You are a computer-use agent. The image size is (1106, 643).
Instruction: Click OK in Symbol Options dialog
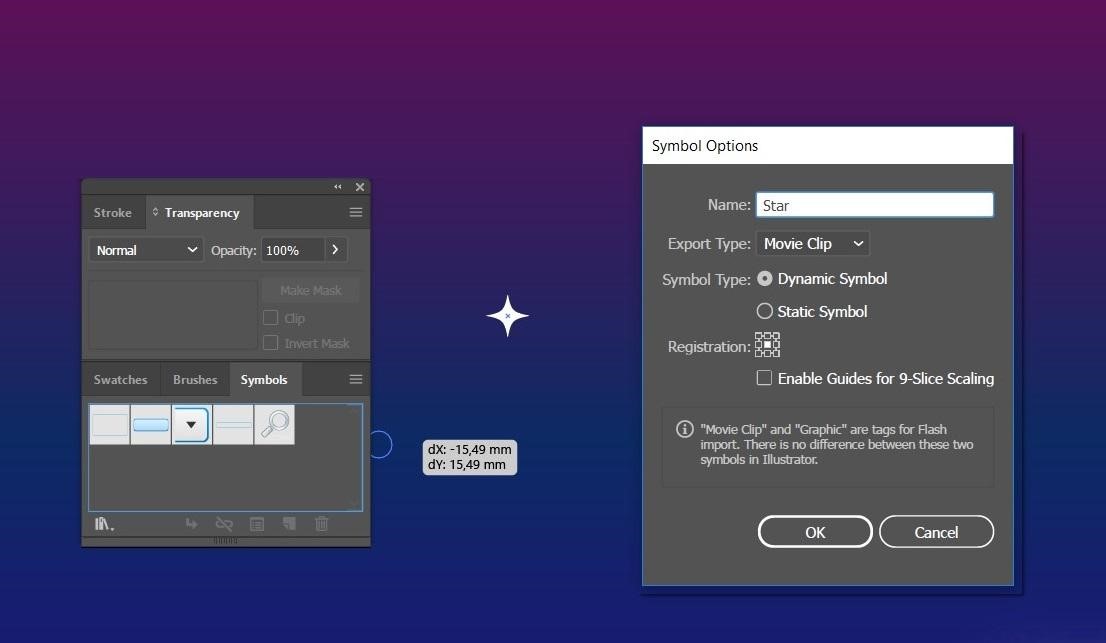(815, 532)
